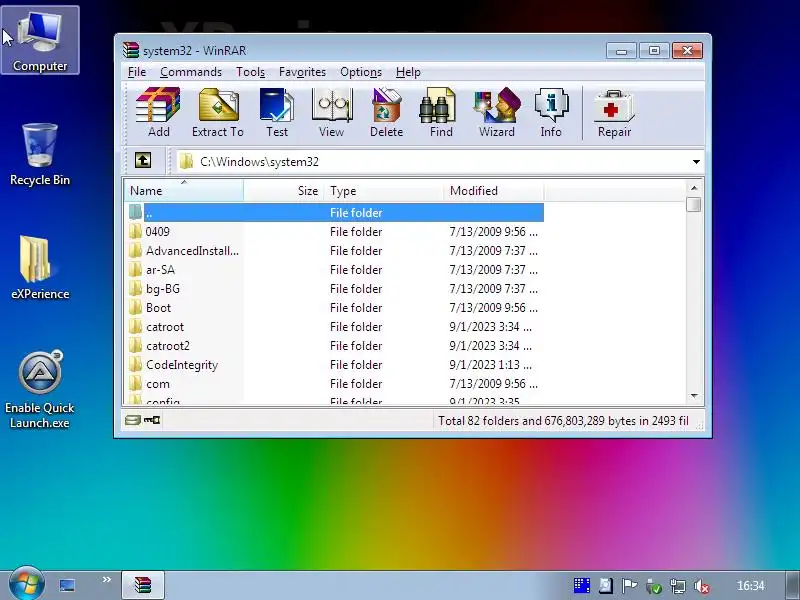The image size is (800, 600).
Task: Click the Extract To toolbar icon
Action: pyautogui.click(x=218, y=113)
